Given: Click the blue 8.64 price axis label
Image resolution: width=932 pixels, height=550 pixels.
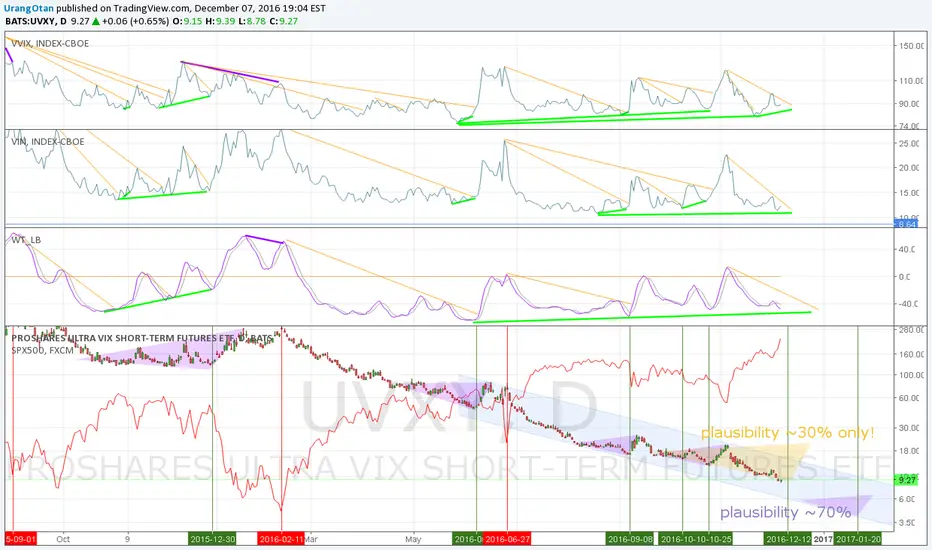Looking at the screenshot, I should 906,224.
